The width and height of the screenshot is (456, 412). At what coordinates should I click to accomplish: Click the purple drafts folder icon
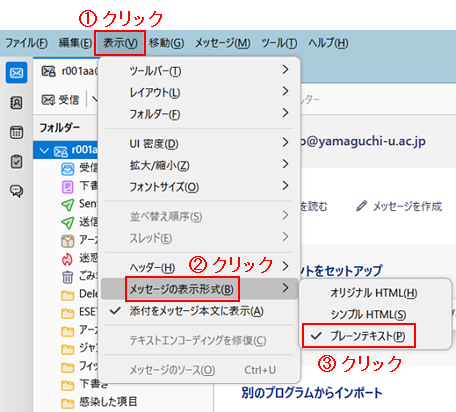click(68, 187)
